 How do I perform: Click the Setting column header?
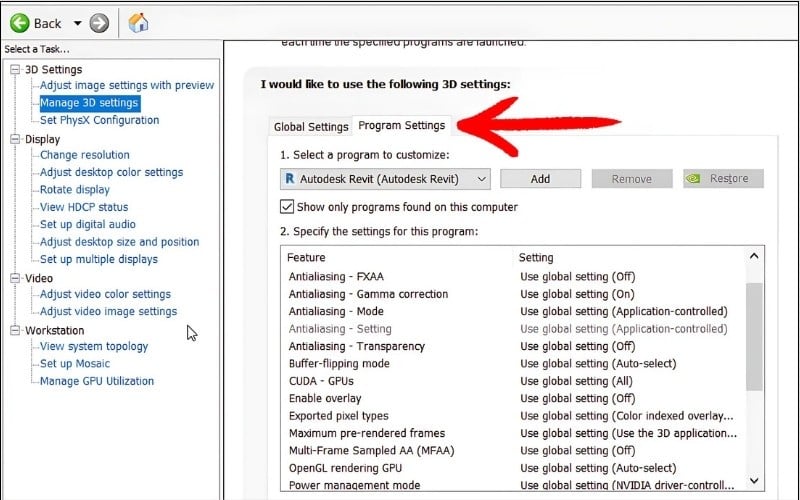pyautogui.click(x=536, y=257)
